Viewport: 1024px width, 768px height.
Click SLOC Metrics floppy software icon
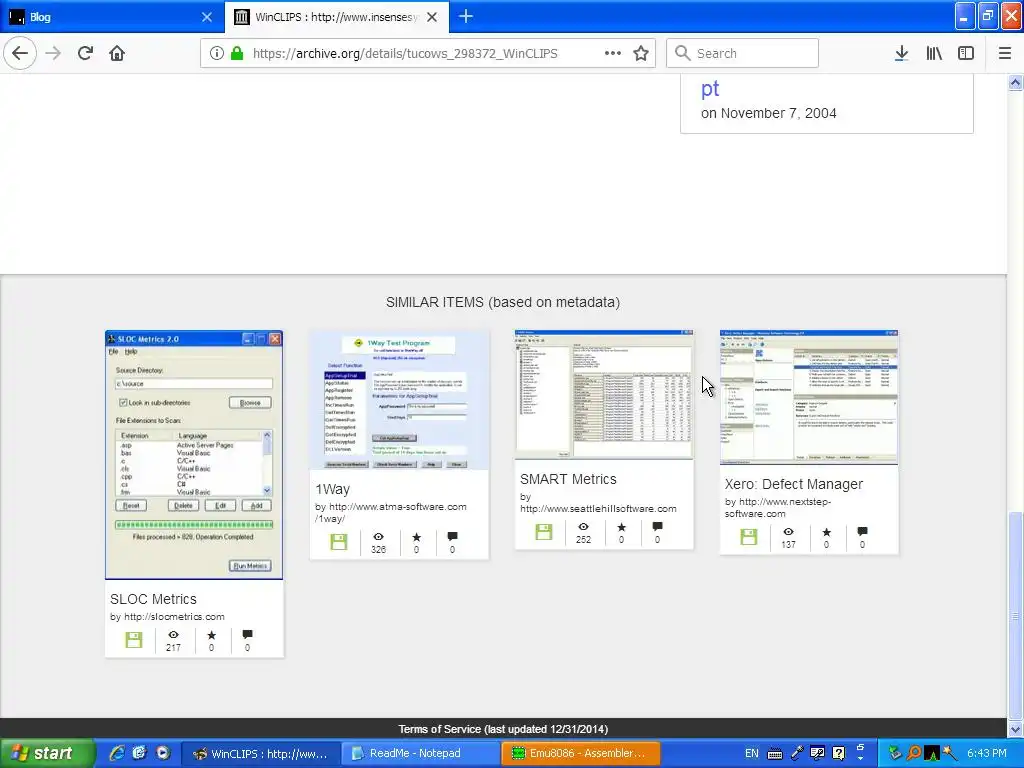tap(134, 640)
